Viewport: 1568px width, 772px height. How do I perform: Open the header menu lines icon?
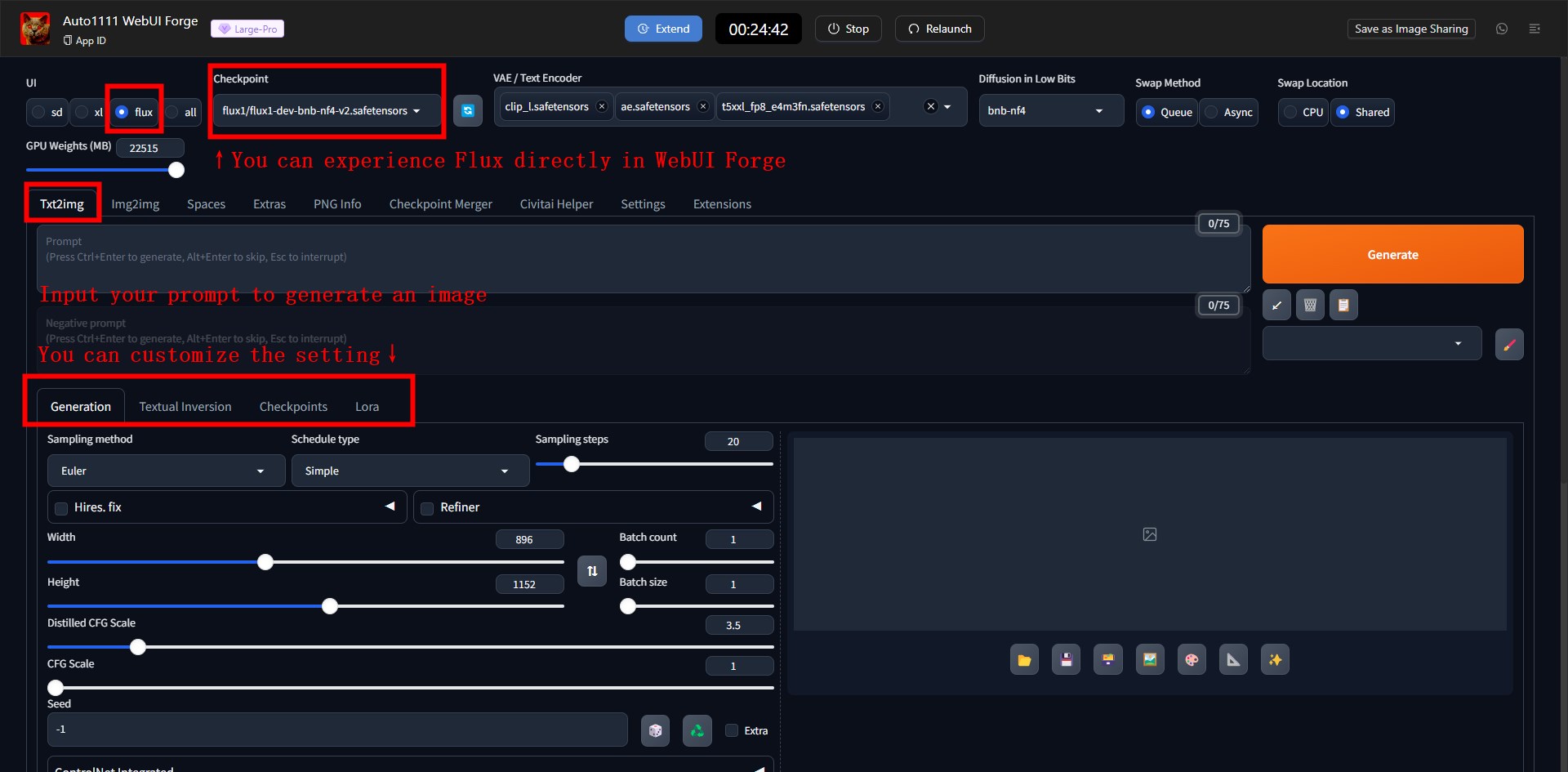[1535, 29]
